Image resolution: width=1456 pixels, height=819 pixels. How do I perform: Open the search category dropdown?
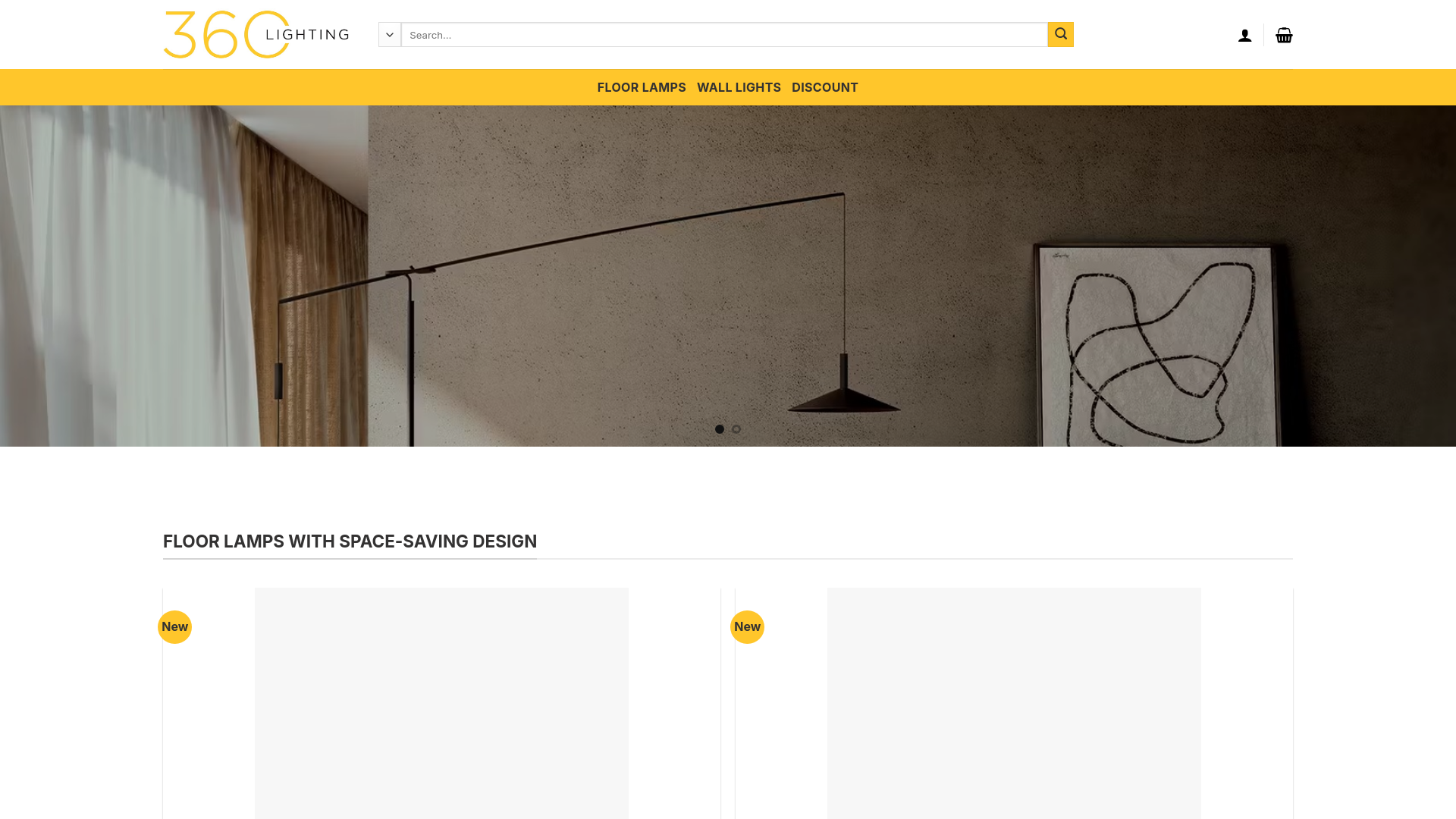tap(390, 35)
